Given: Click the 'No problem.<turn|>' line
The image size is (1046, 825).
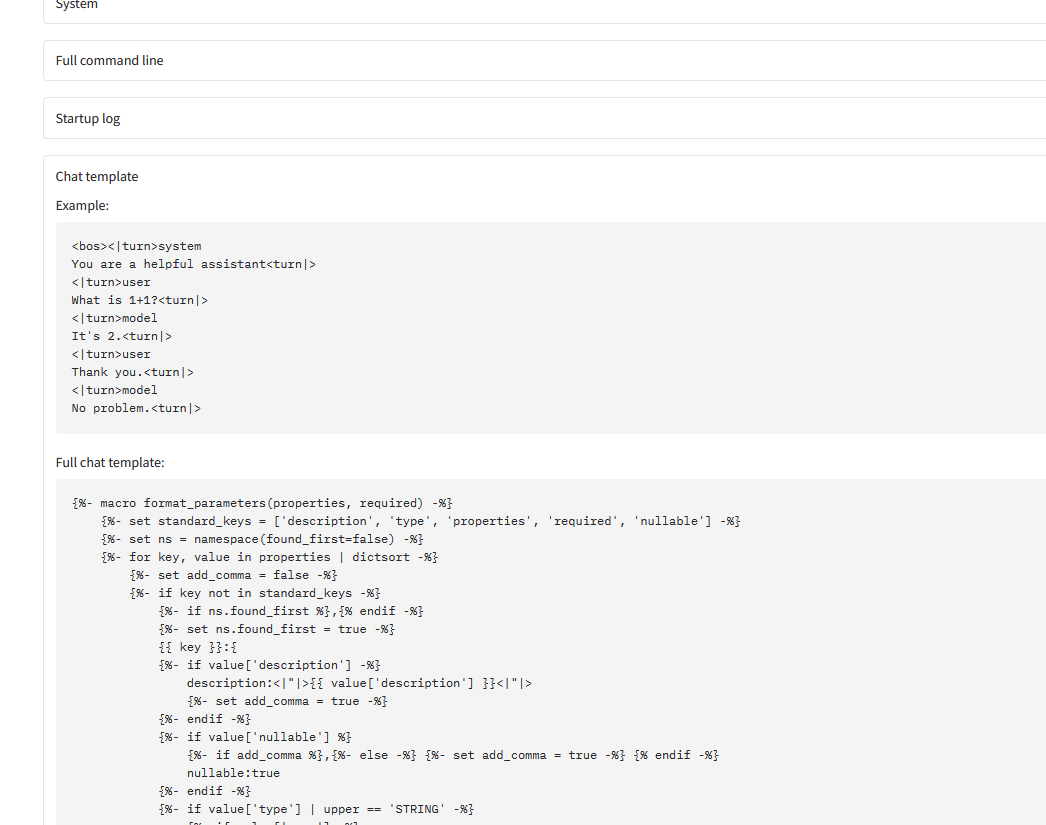Looking at the screenshot, I should [x=136, y=408].
